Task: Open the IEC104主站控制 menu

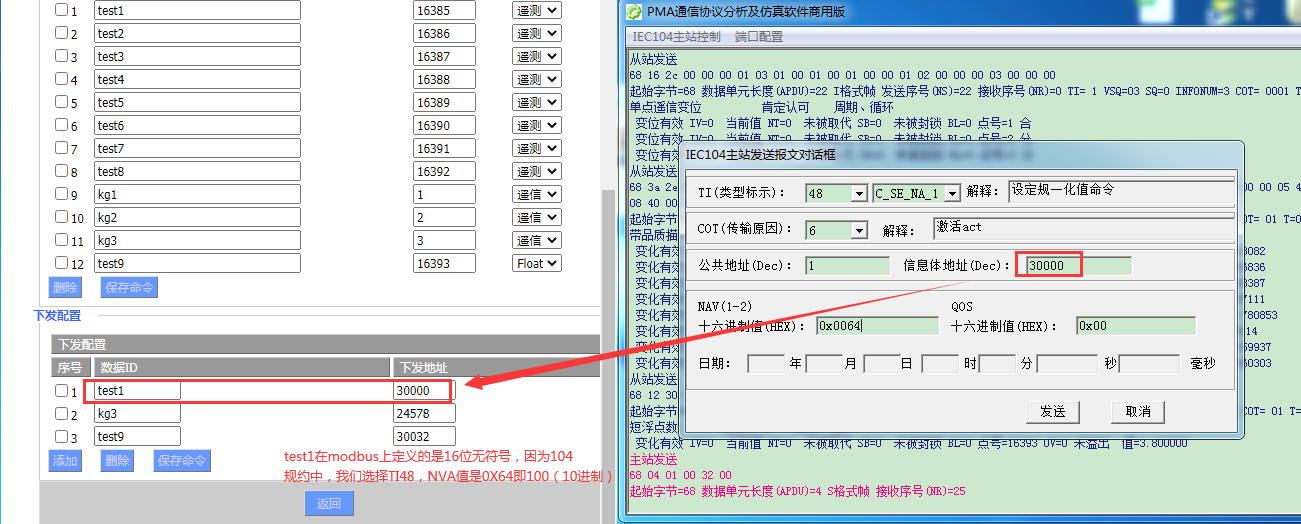Action: point(676,36)
